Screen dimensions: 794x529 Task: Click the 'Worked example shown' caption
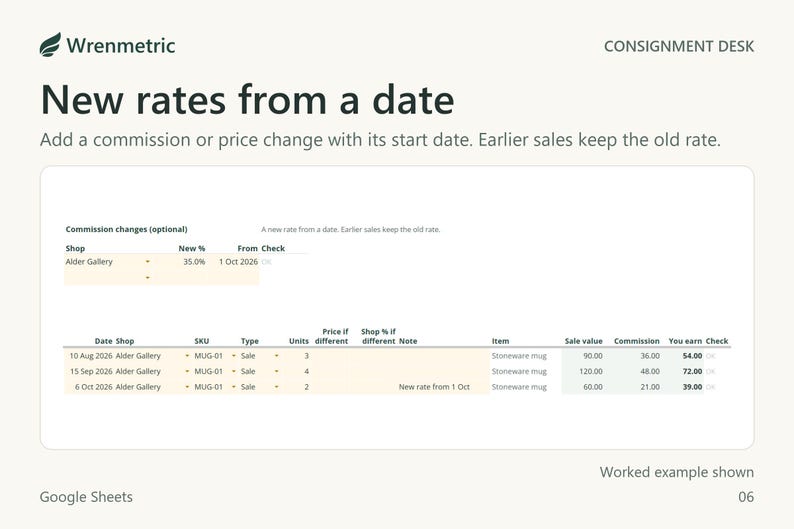(677, 472)
